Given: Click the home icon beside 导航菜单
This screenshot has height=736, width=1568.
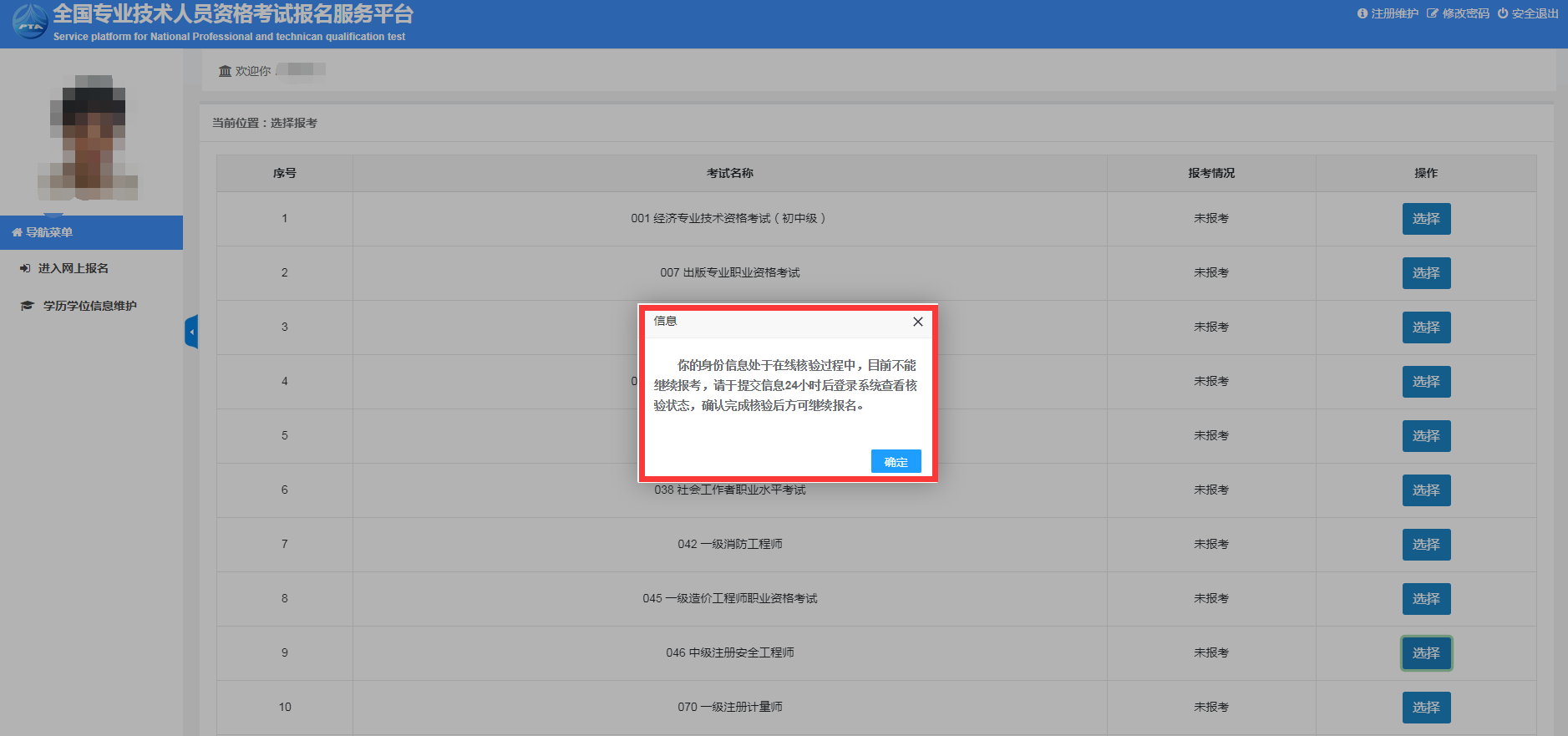Looking at the screenshot, I should (x=17, y=232).
